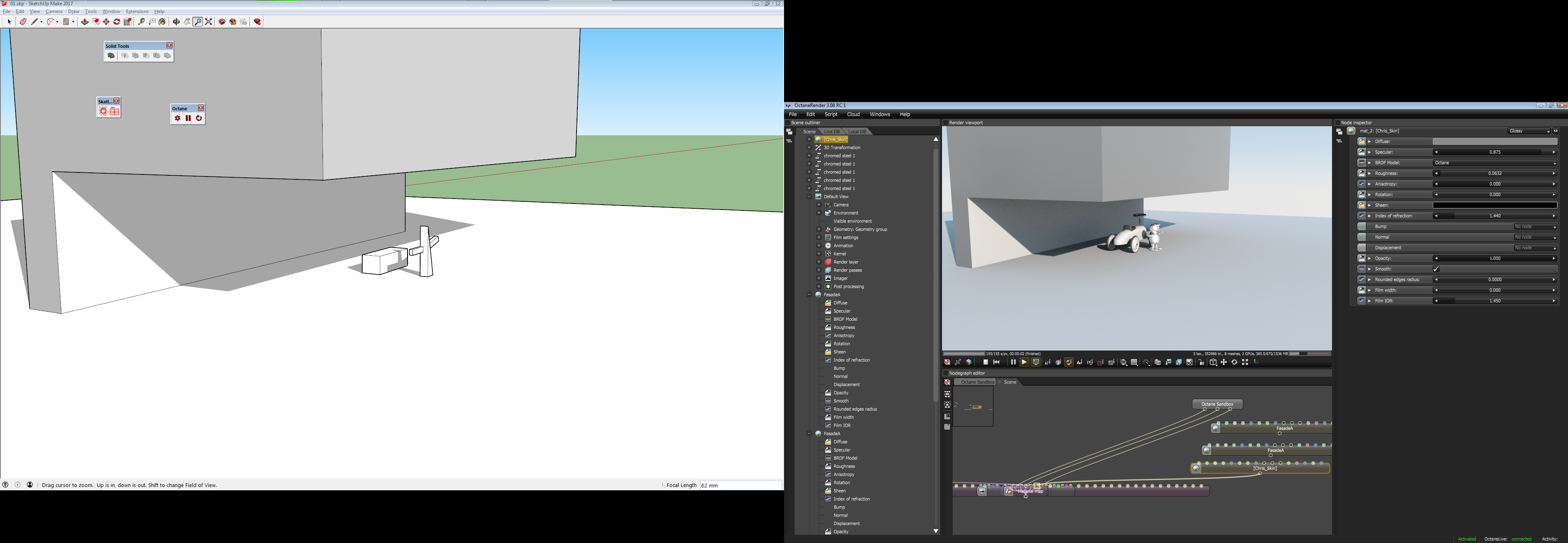Click the Tape Measure tool
The width and height of the screenshot is (1568, 543).
click(141, 22)
